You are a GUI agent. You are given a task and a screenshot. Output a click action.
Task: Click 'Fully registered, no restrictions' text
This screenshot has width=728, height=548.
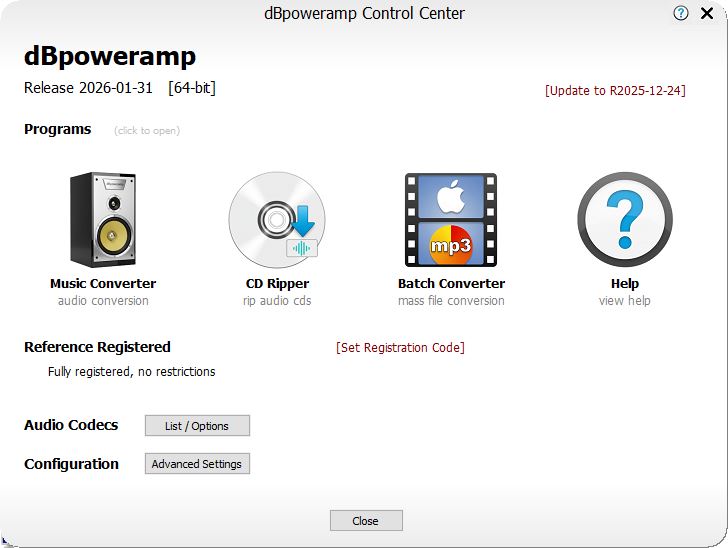(x=131, y=372)
